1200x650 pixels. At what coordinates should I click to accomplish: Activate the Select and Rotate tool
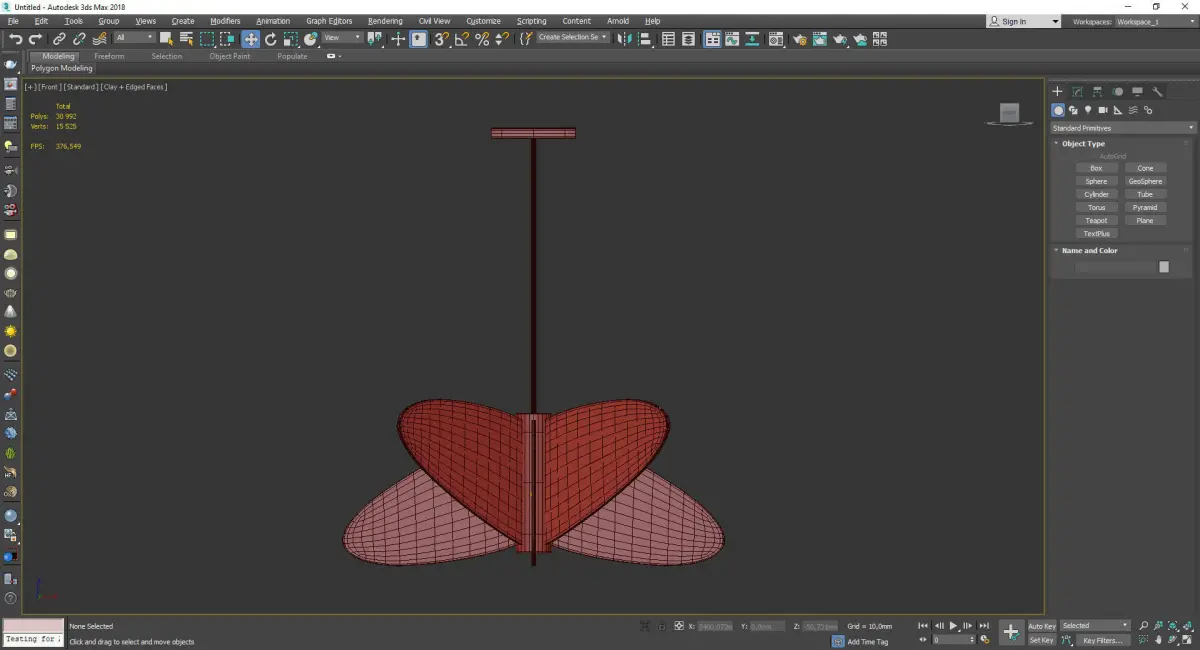pos(271,39)
